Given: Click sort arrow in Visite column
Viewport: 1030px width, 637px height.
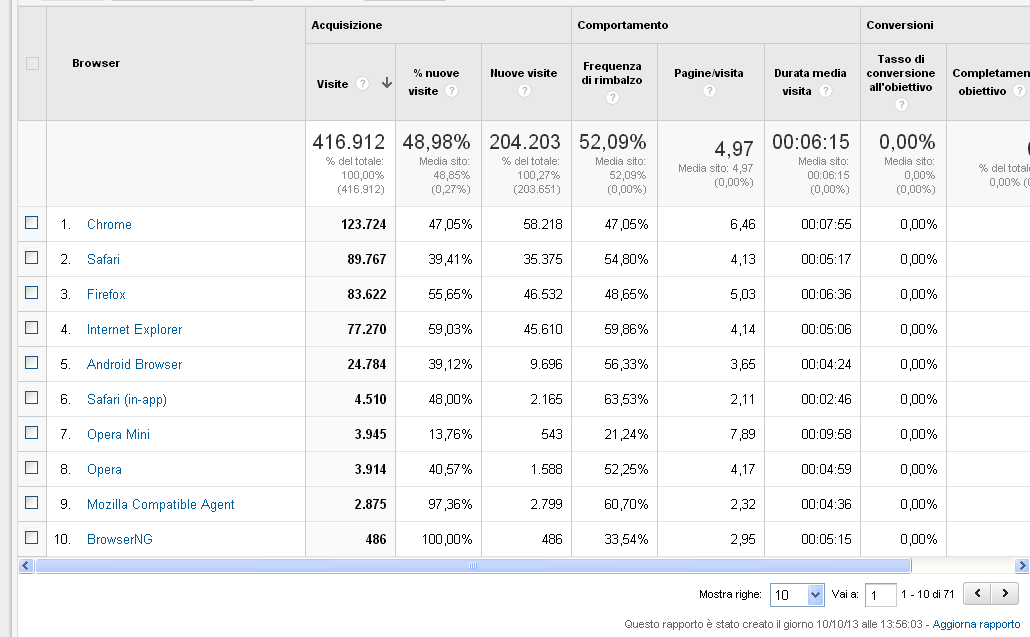Looking at the screenshot, I should pos(387,83).
